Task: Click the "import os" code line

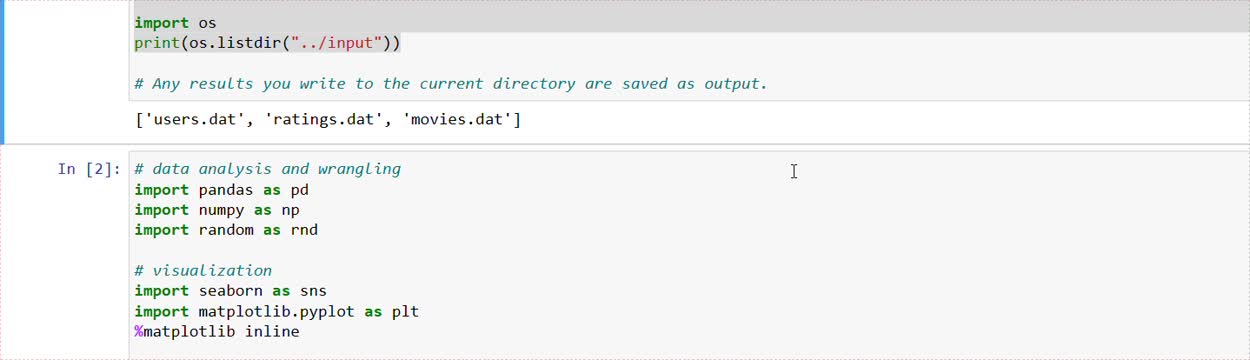Action: 175,22
